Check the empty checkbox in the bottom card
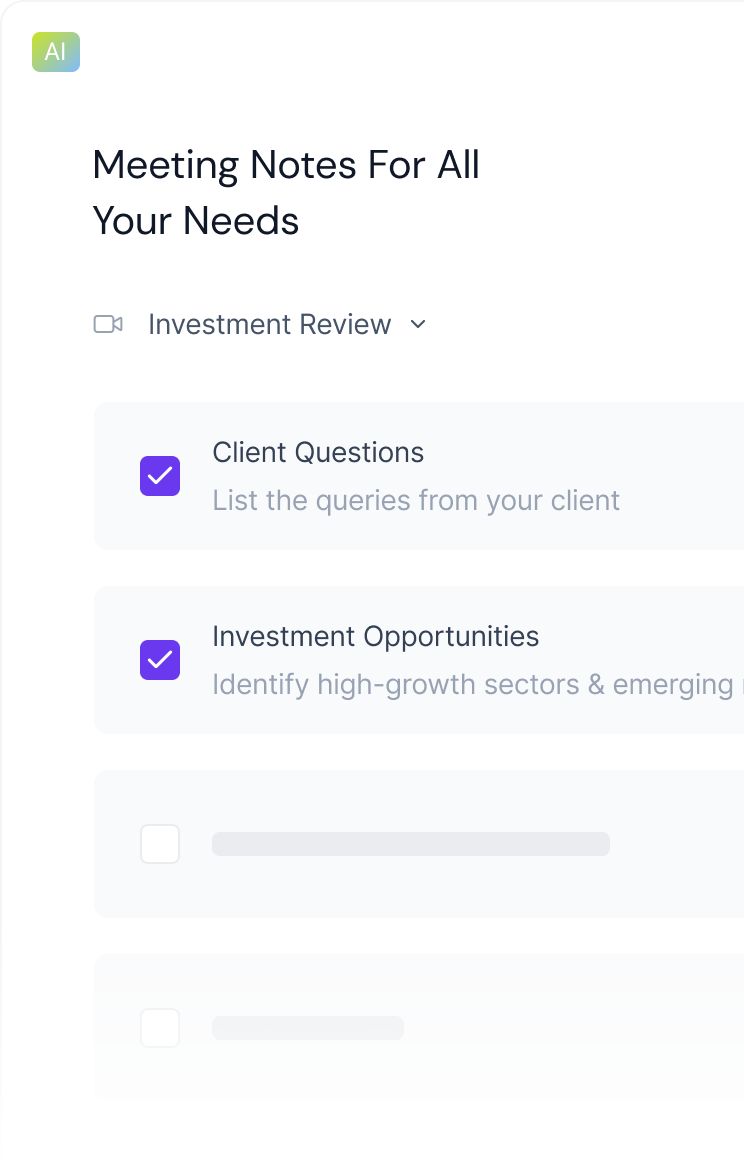The width and height of the screenshot is (744, 1176). (160, 1027)
